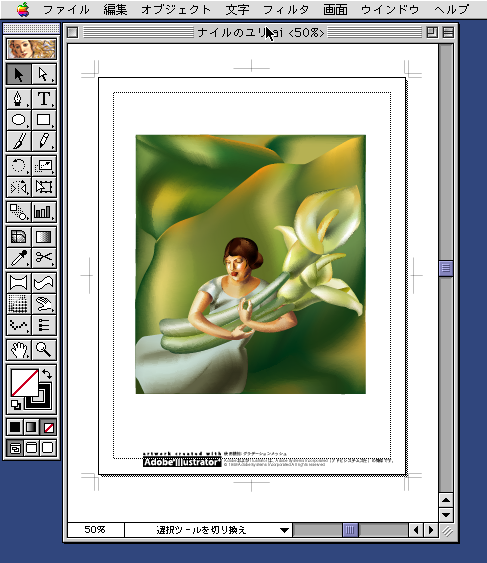Click the vertical scrollbar down arrow
This screenshot has height=563, width=487.
(446, 515)
